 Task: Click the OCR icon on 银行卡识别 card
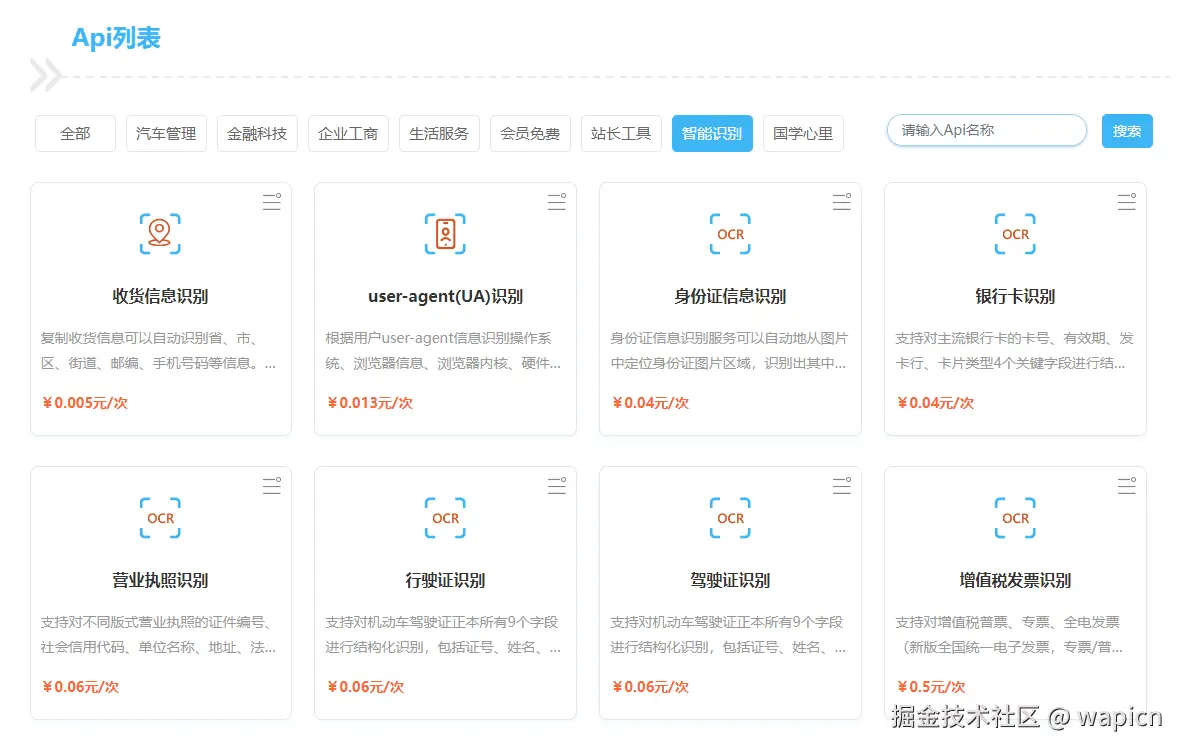1015,234
